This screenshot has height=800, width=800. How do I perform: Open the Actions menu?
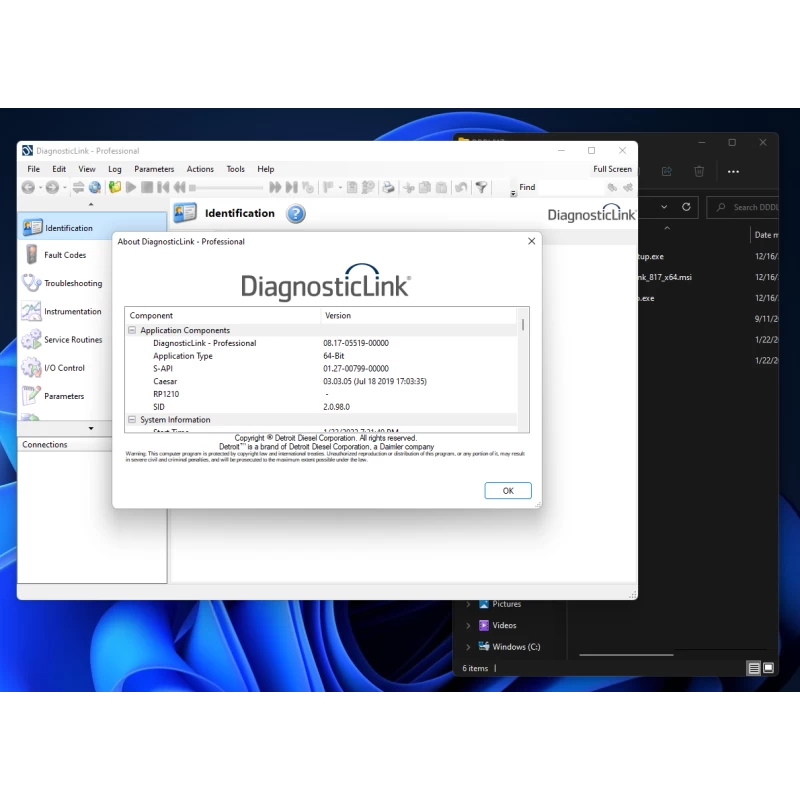coord(200,169)
